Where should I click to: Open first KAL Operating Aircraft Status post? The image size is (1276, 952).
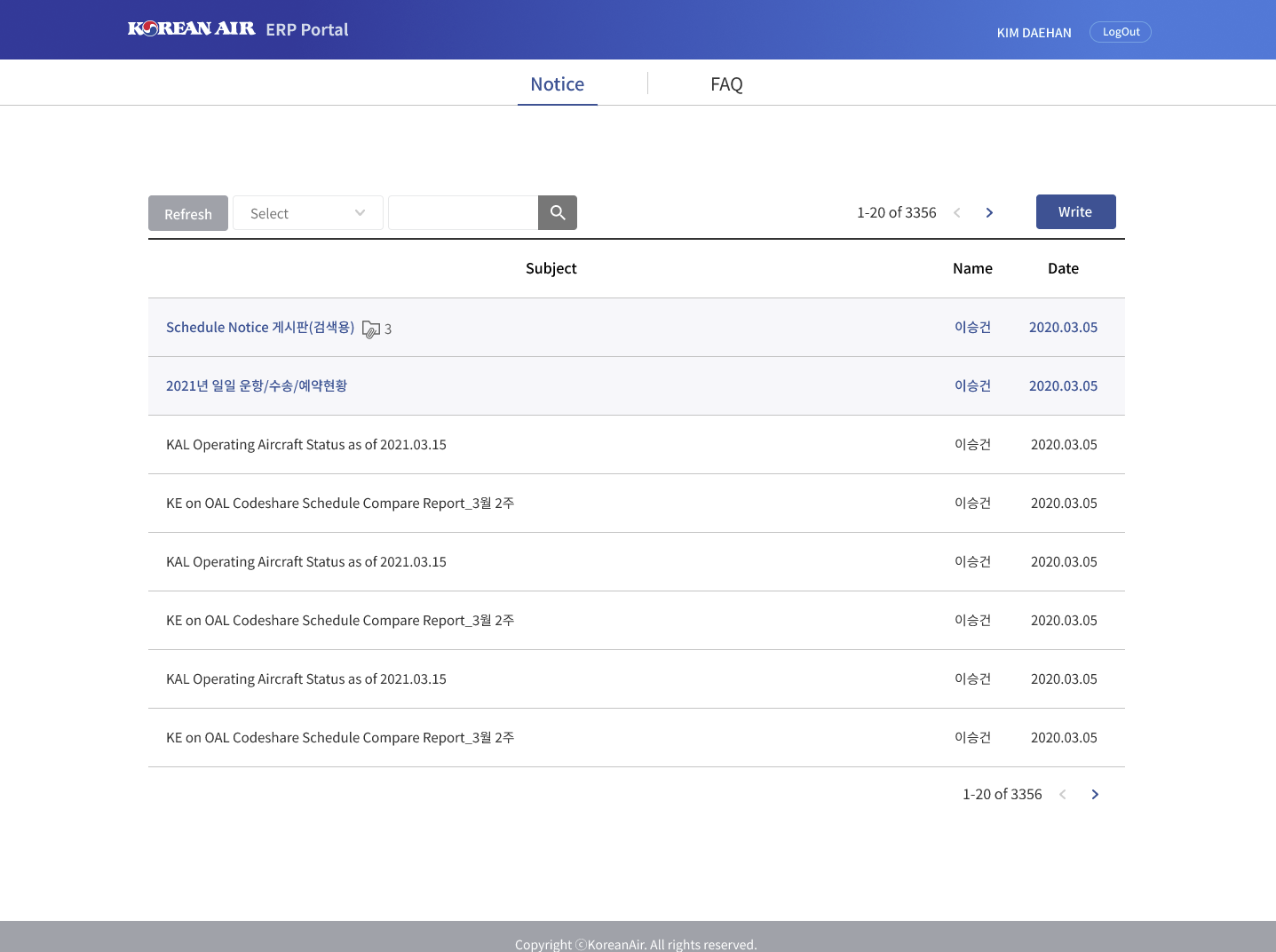coord(306,445)
